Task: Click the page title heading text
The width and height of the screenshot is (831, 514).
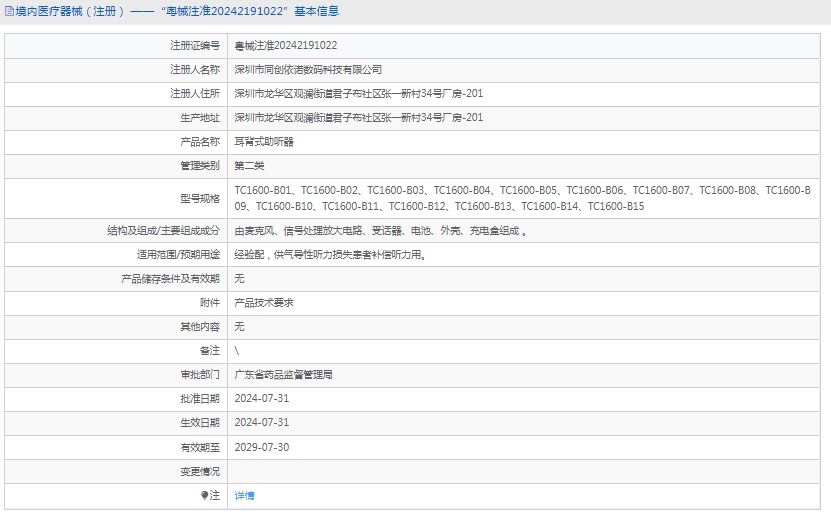Action: click(x=177, y=12)
